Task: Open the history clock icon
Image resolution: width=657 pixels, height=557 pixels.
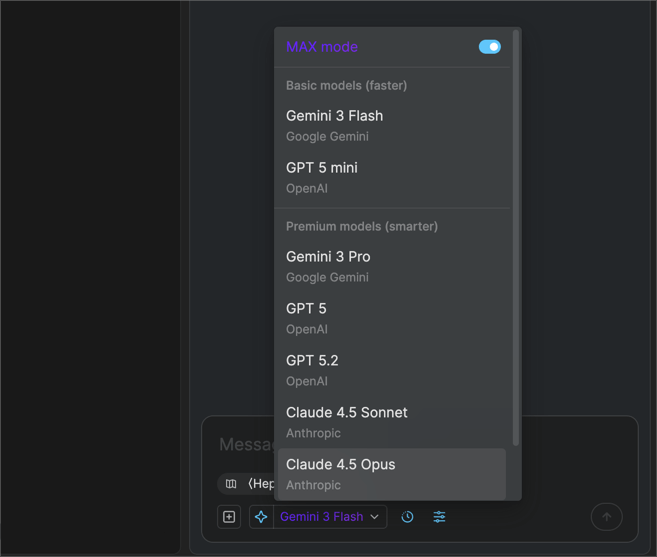Action: click(x=407, y=517)
